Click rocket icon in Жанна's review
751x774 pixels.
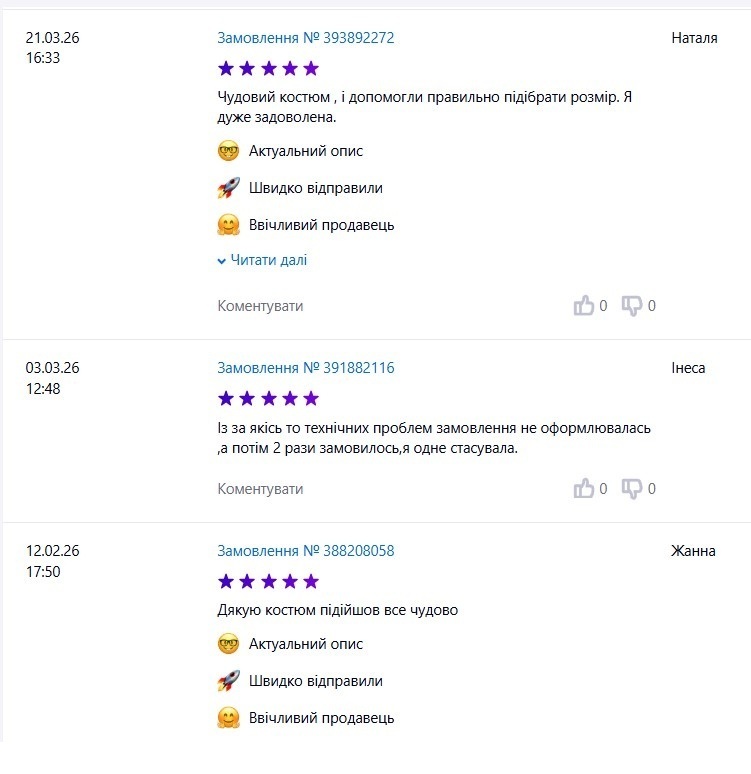(x=228, y=681)
